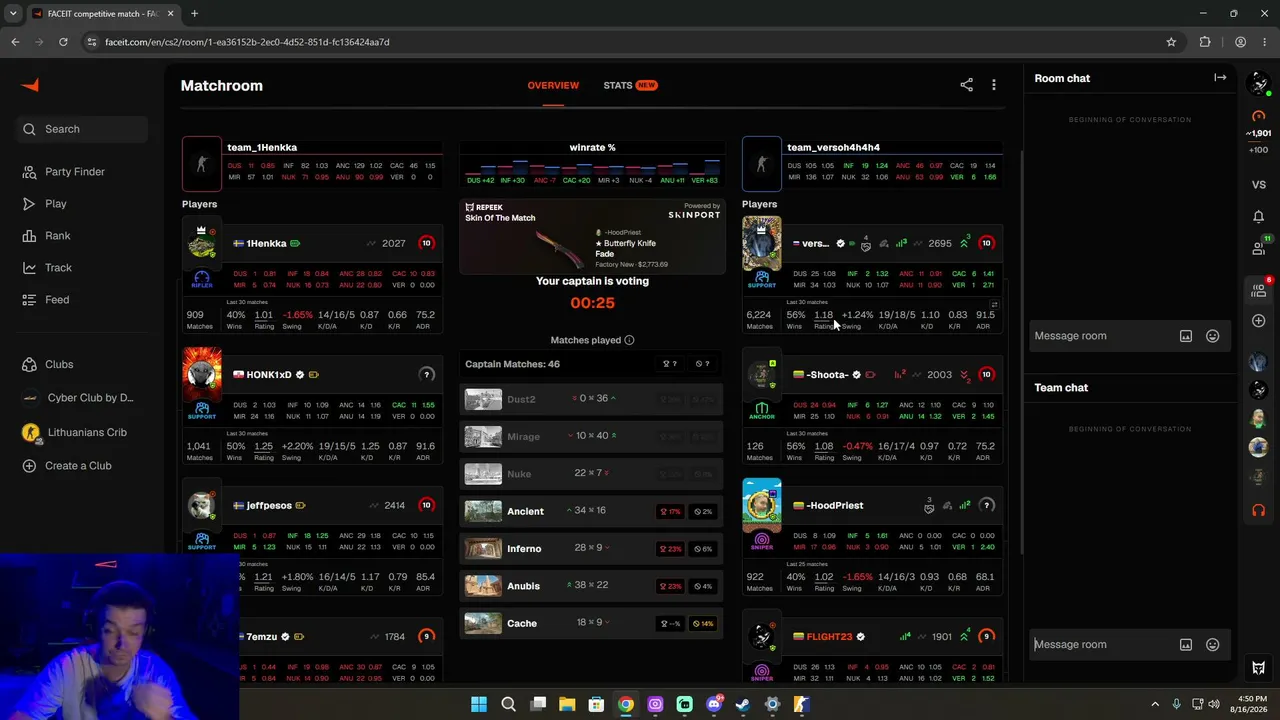The height and width of the screenshot is (720, 1280).
Task: Open Cyber Club by D... club
Action: 80,398
